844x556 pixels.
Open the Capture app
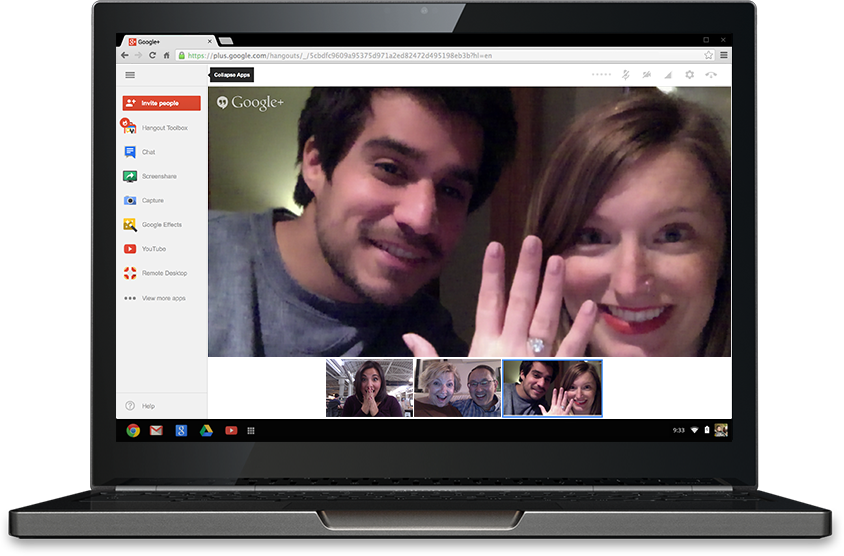pos(152,200)
